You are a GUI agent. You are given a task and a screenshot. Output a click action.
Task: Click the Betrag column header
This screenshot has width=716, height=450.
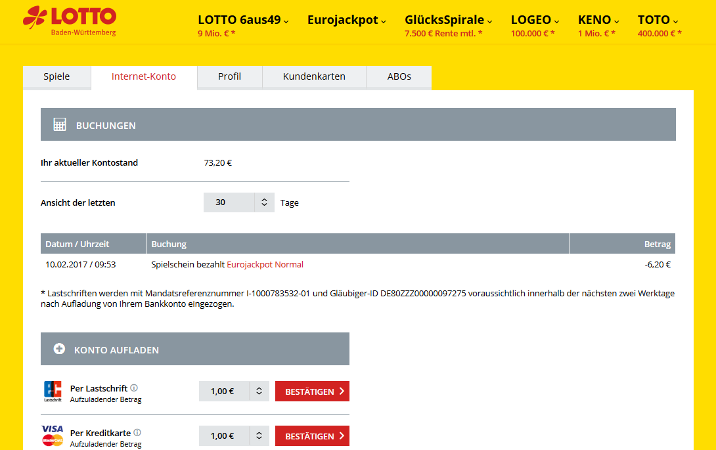coord(622,244)
